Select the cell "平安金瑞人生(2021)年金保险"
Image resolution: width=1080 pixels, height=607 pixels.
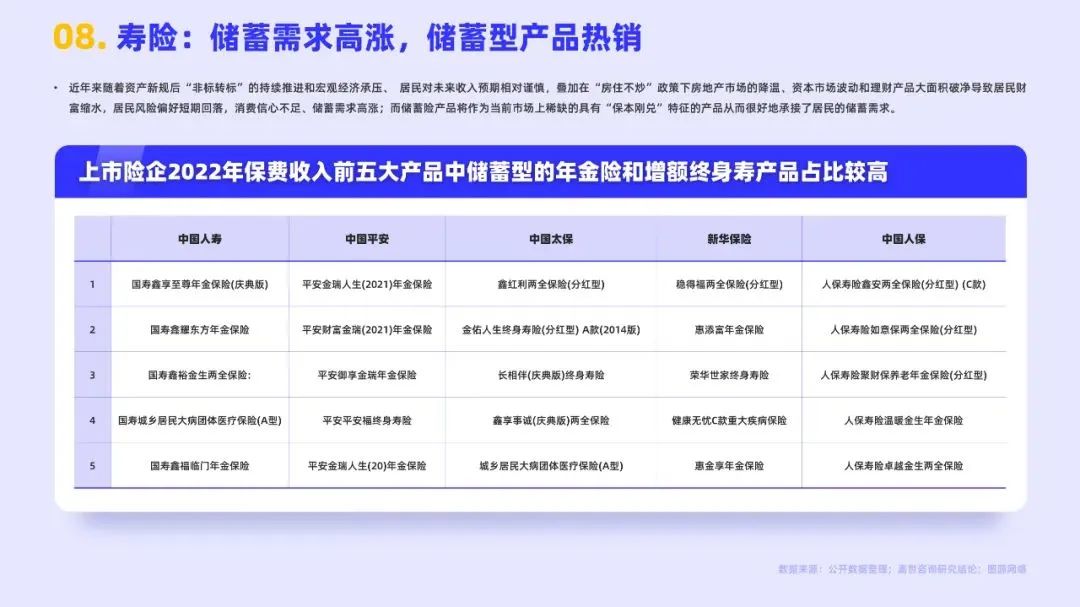[x=367, y=284]
